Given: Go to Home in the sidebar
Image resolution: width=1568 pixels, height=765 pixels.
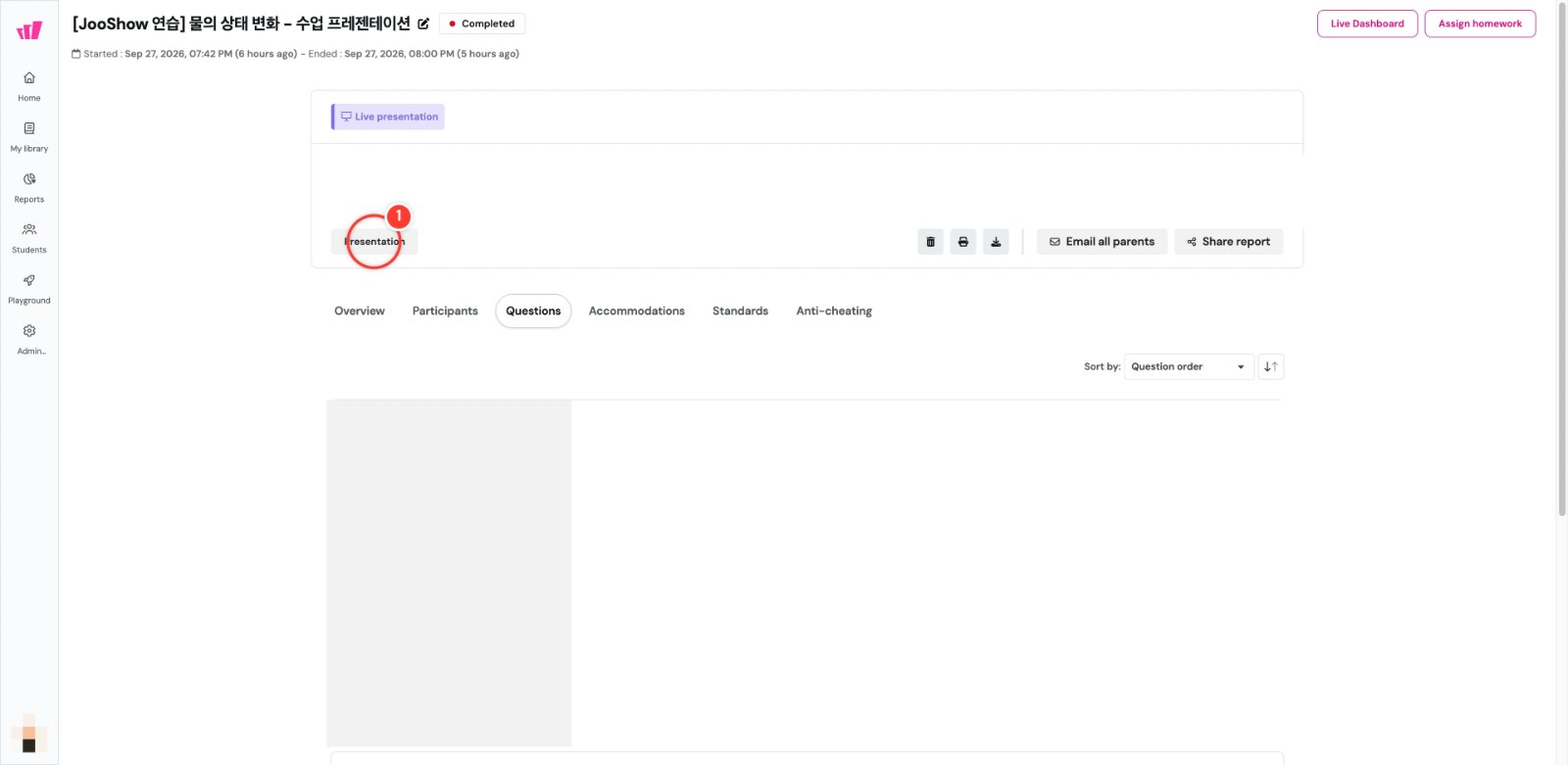Looking at the screenshot, I should click(29, 86).
